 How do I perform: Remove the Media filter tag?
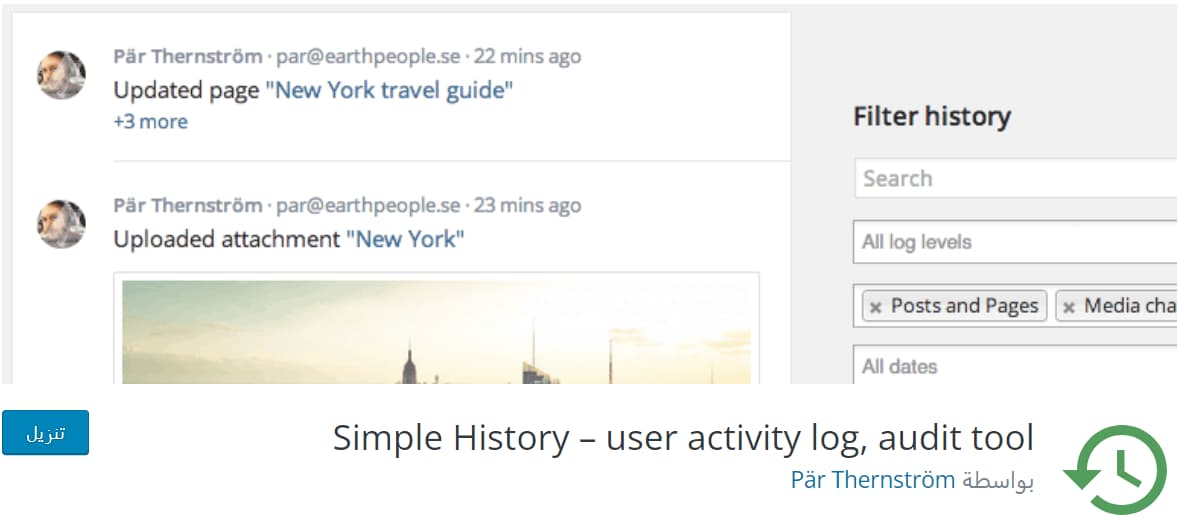coord(1069,307)
